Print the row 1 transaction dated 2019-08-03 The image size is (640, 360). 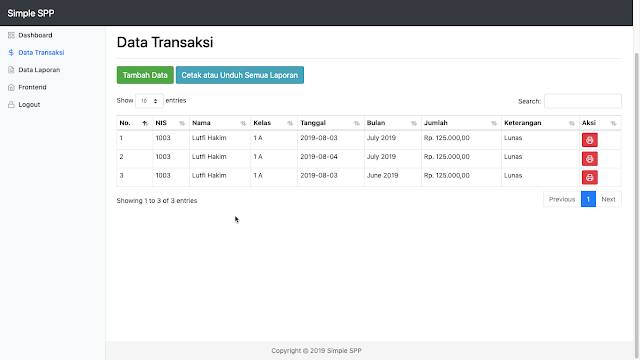pyautogui.click(x=589, y=140)
